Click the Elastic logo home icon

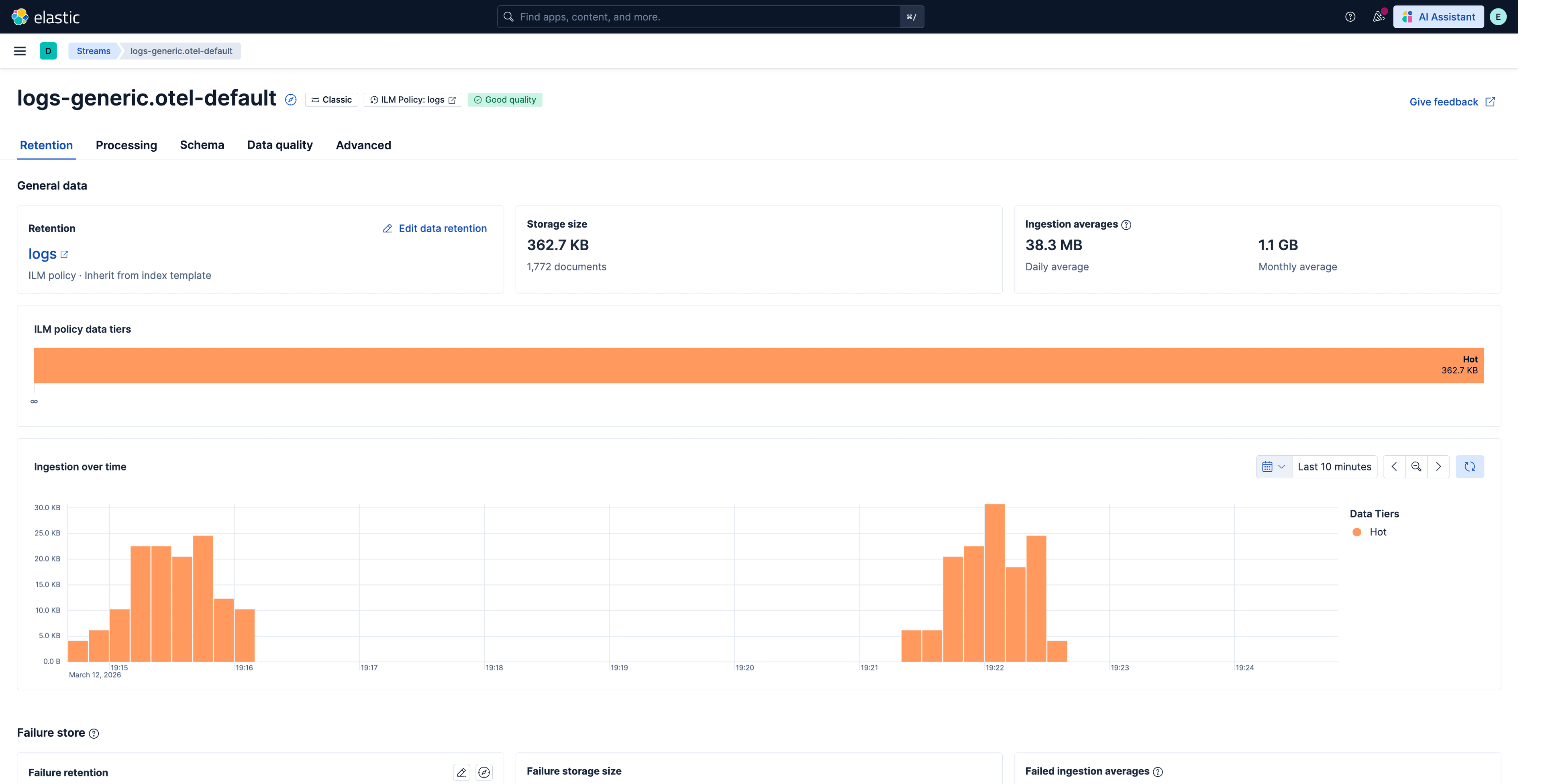point(20,17)
